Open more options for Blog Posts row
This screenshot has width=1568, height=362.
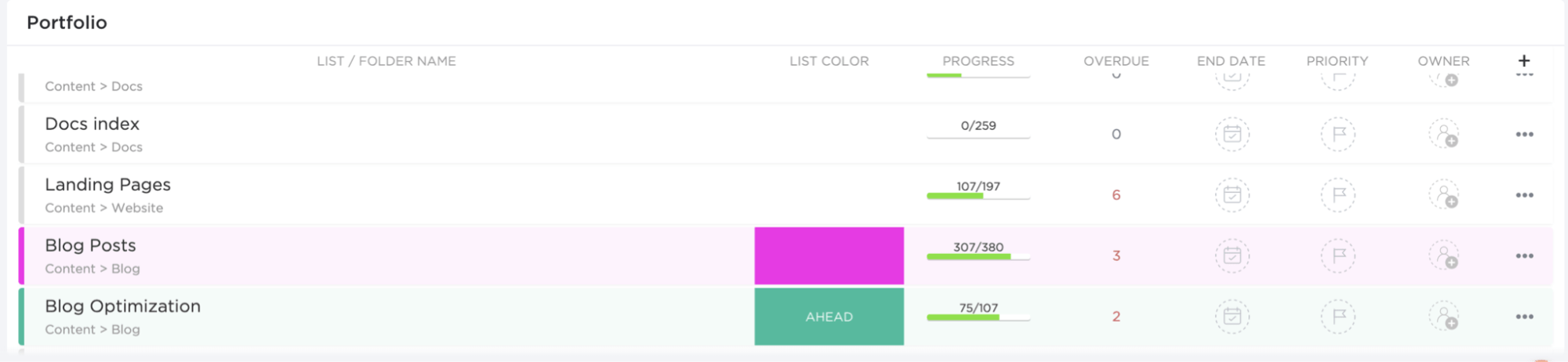(1524, 256)
